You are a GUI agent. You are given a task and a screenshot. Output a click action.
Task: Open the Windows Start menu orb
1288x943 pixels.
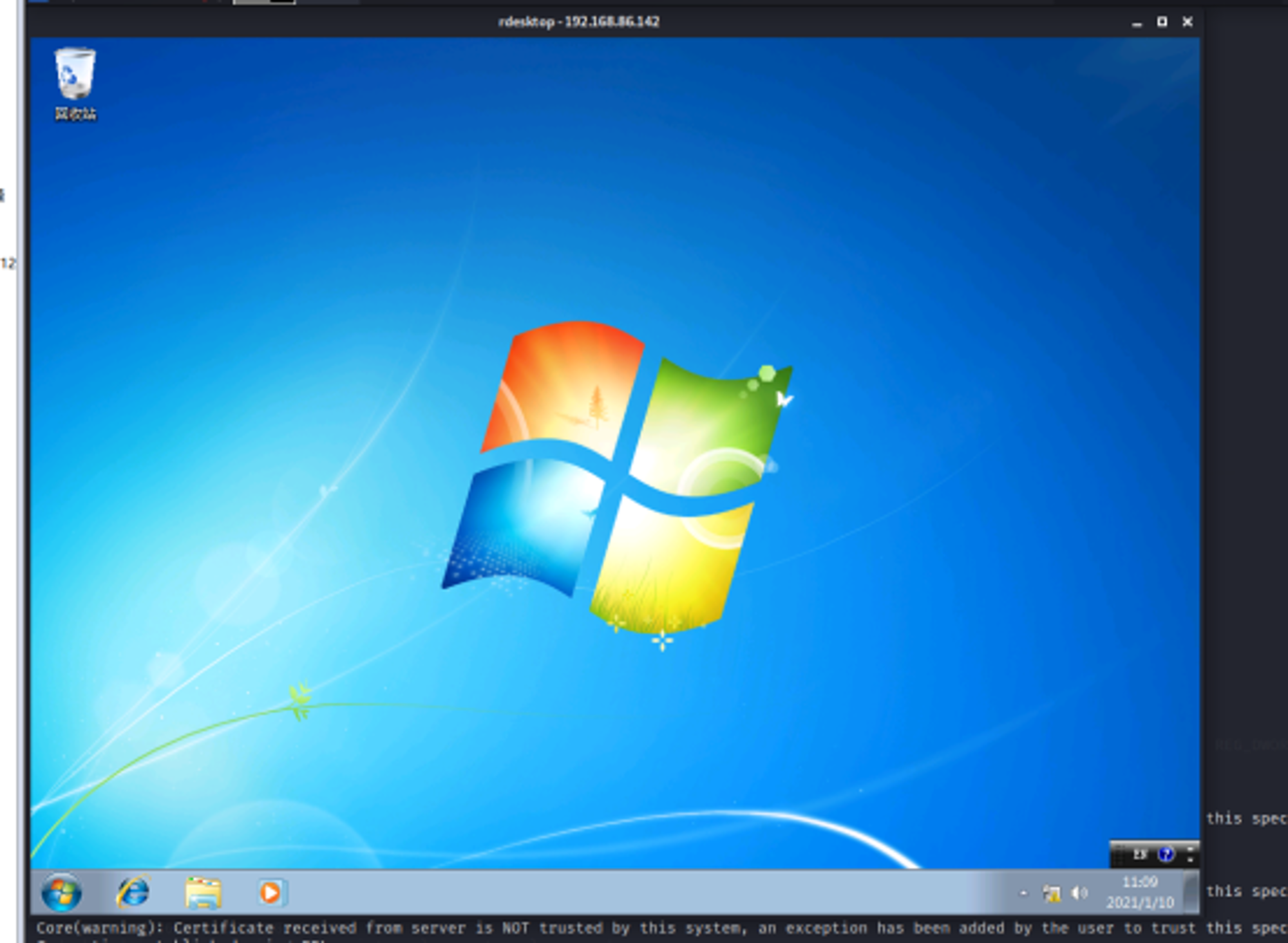(x=62, y=893)
